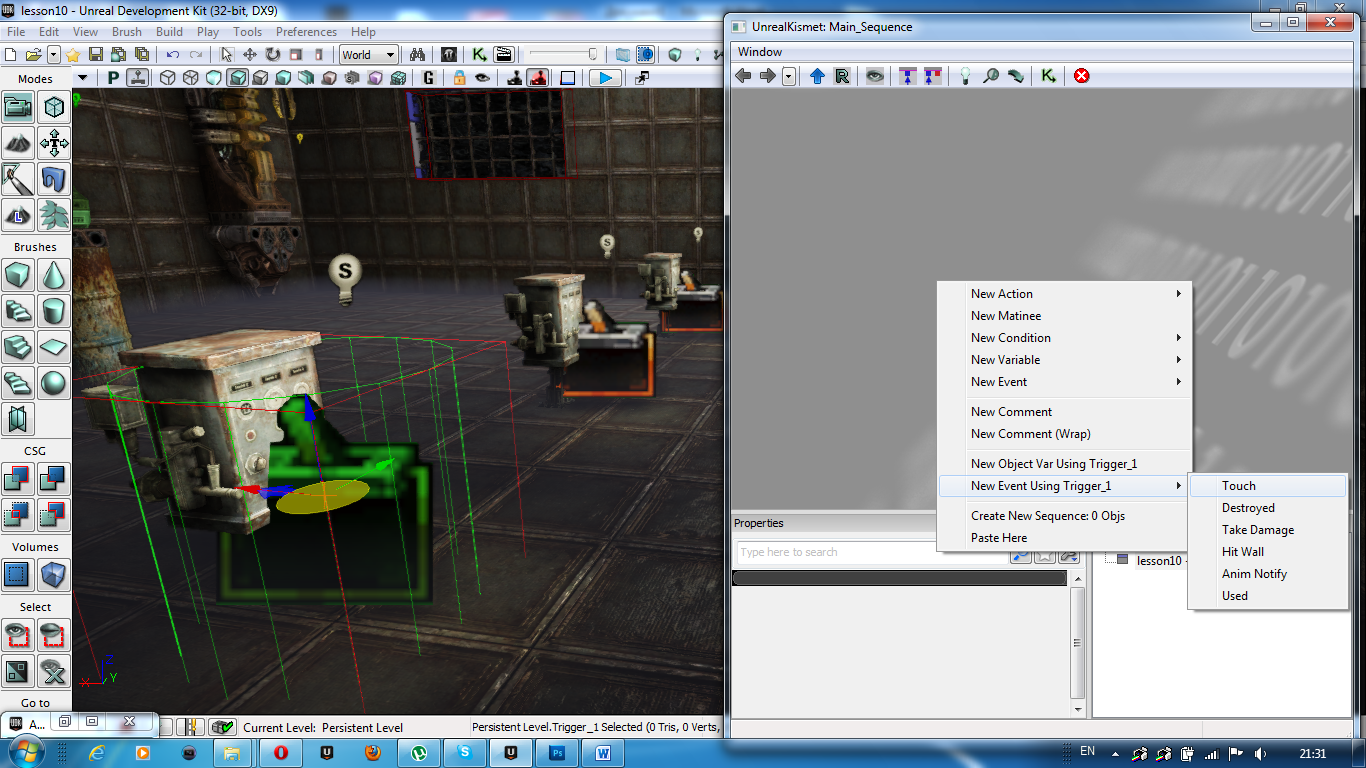Click Kismet search magnifier icon
The width and height of the screenshot is (1366, 768).
pos(990,76)
